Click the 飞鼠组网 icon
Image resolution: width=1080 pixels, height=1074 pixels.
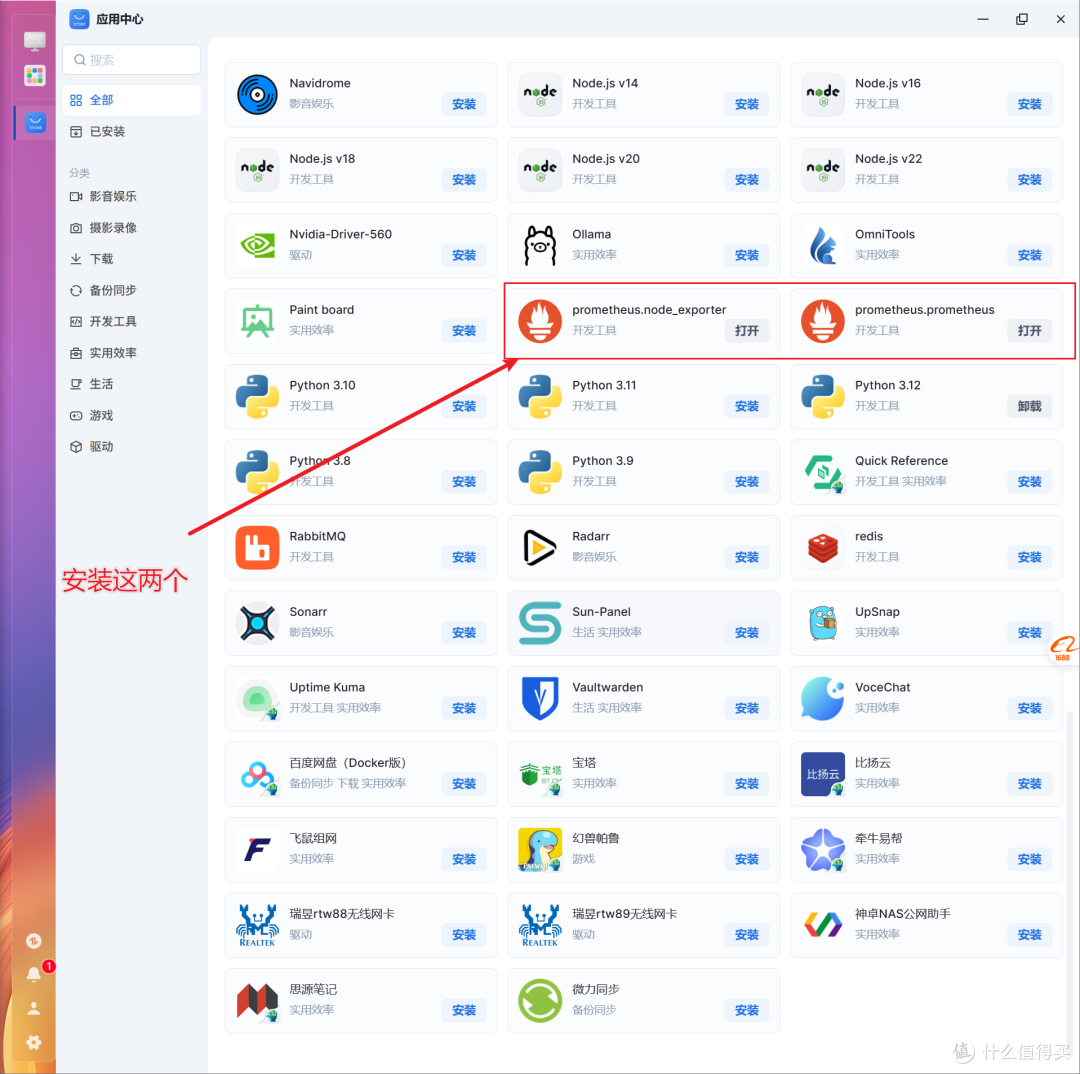pyautogui.click(x=257, y=849)
